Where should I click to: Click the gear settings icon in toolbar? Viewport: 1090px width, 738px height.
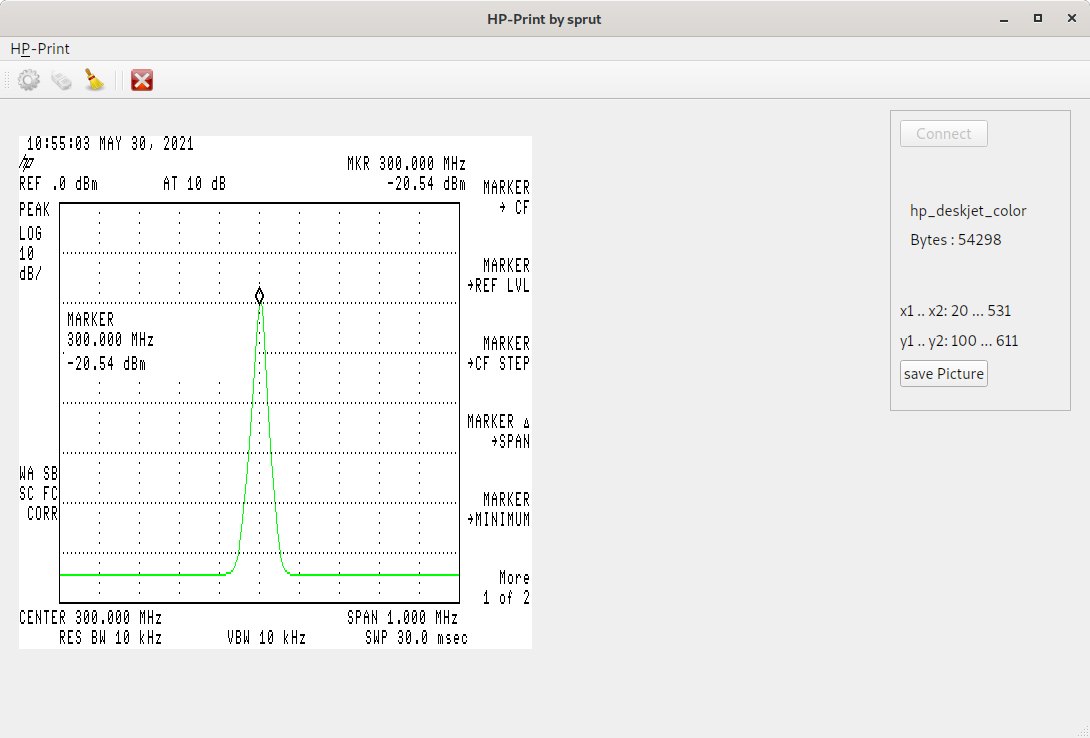click(29, 80)
